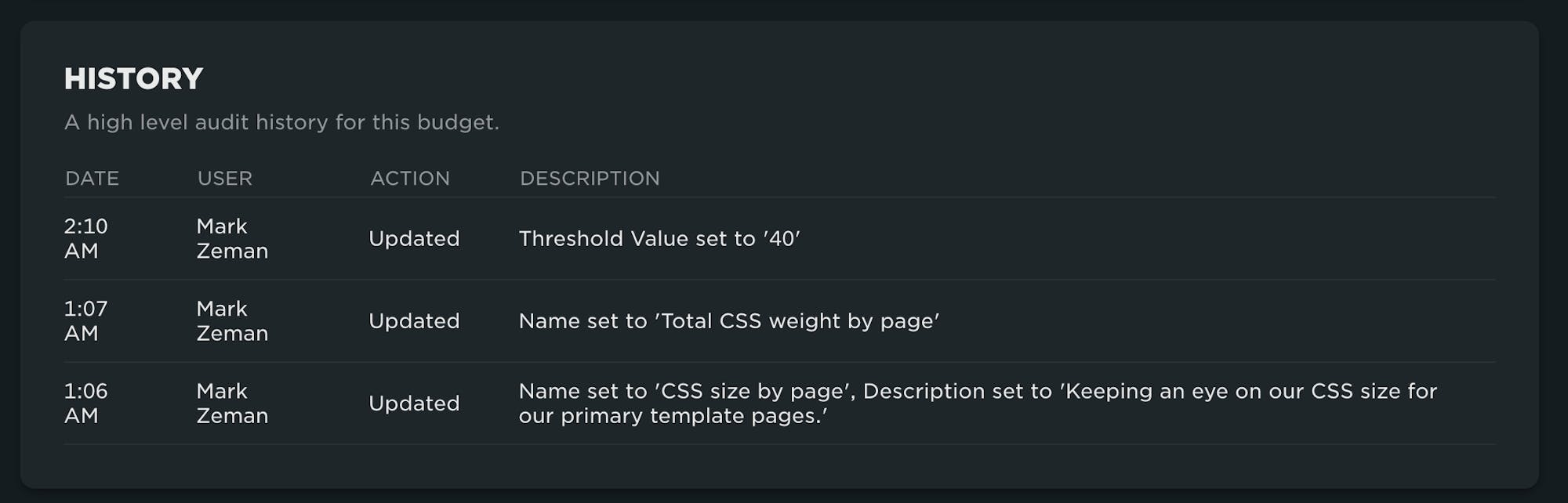Viewport: 1568px width, 503px height.
Task: Click the 'Threshold Value set to' text
Action: coord(637,238)
